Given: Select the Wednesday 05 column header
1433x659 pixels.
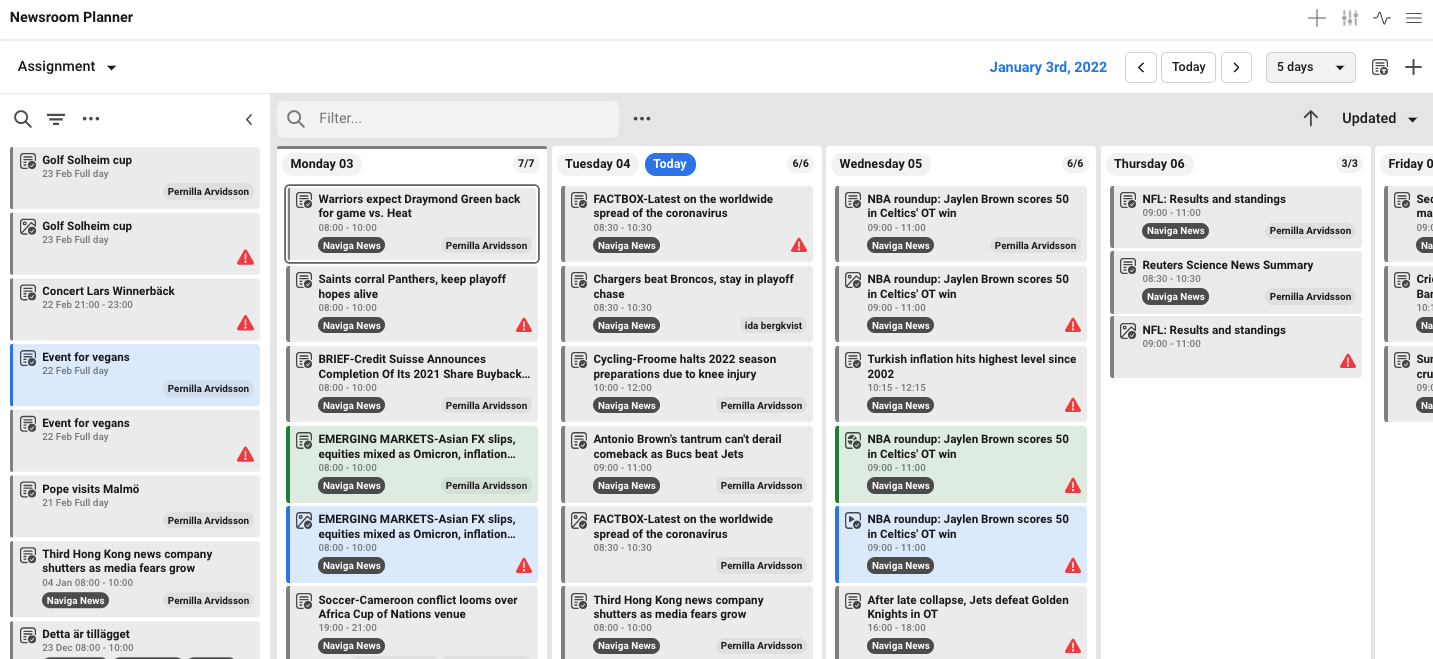Looking at the screenshot, I should pyautogui.click(x=880, y=164).
